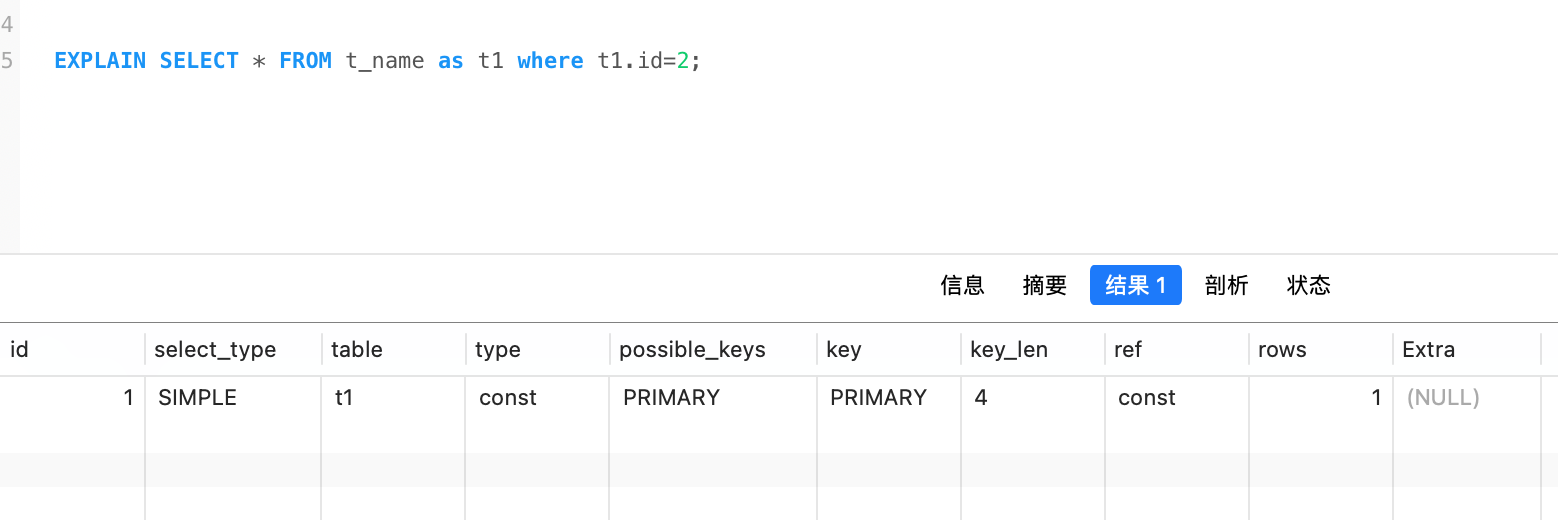Click the select_type column header

point(215,350)
